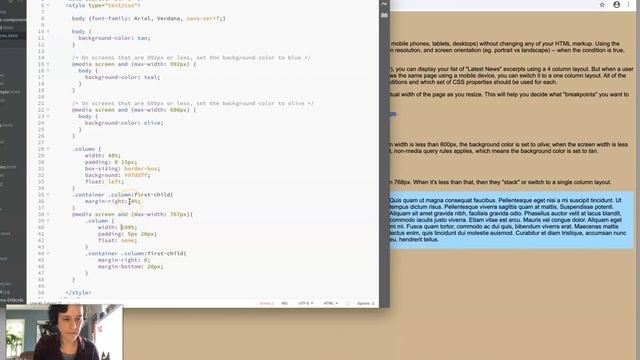Click the Spaces: 2 indentation setting
Viewport: 640px width, 360px height.
(x=365, y=303)
